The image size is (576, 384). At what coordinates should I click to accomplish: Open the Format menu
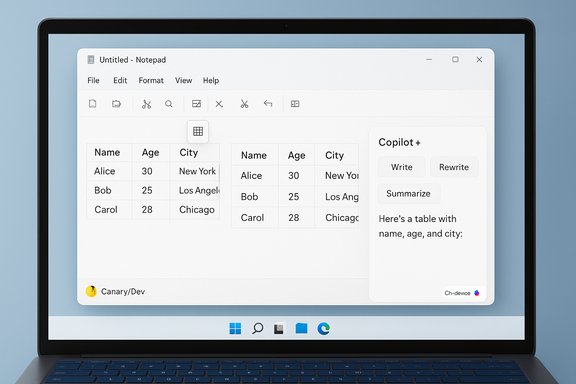[x=151, y=80]
